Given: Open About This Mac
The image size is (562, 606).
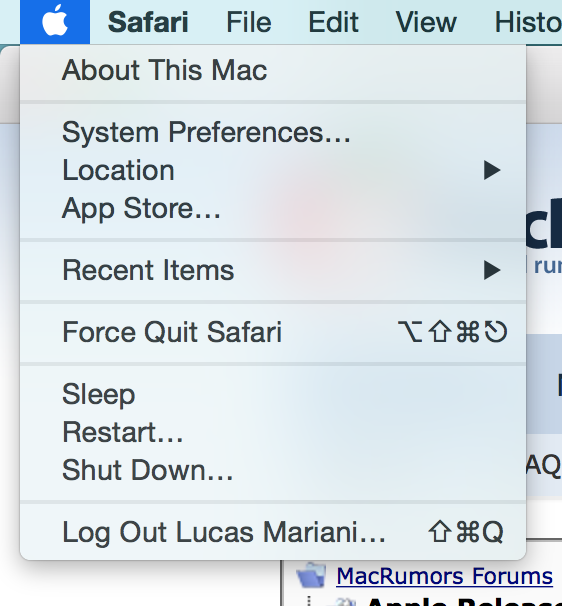Looking at the screenshot, I should [273, 70].
